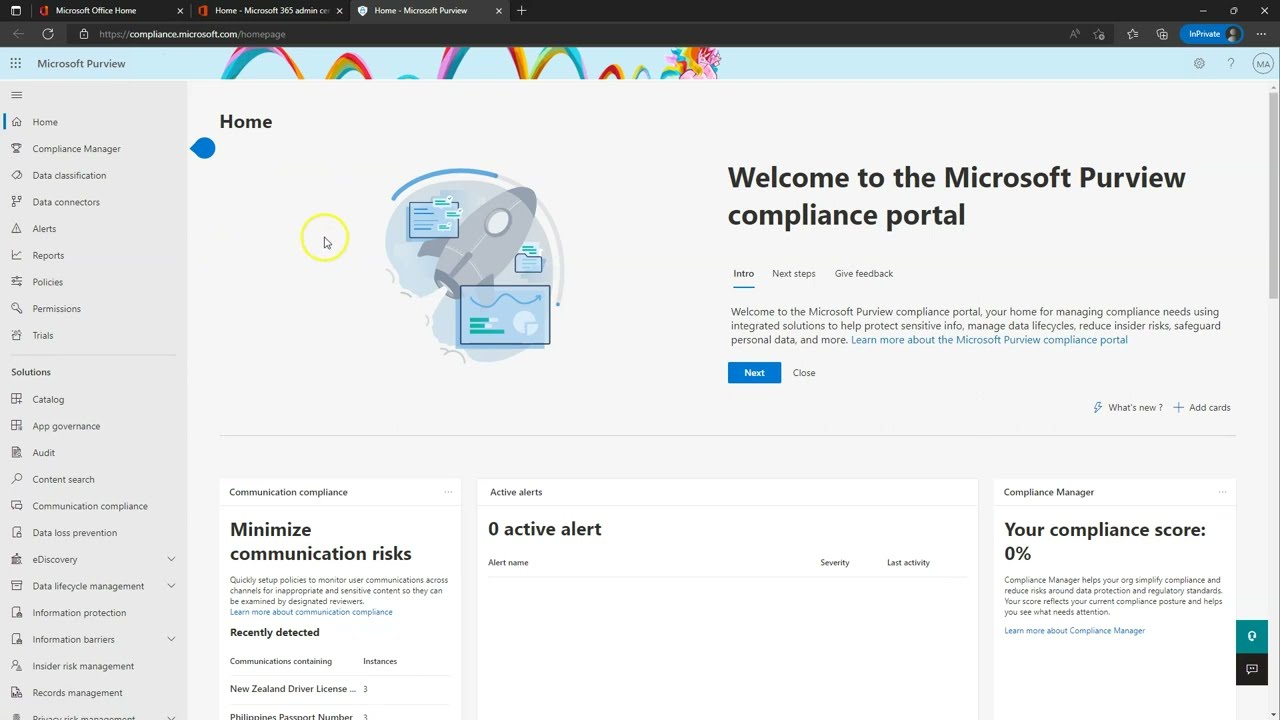
Task: Click the Permissions icon
Action: coord(16,309)
